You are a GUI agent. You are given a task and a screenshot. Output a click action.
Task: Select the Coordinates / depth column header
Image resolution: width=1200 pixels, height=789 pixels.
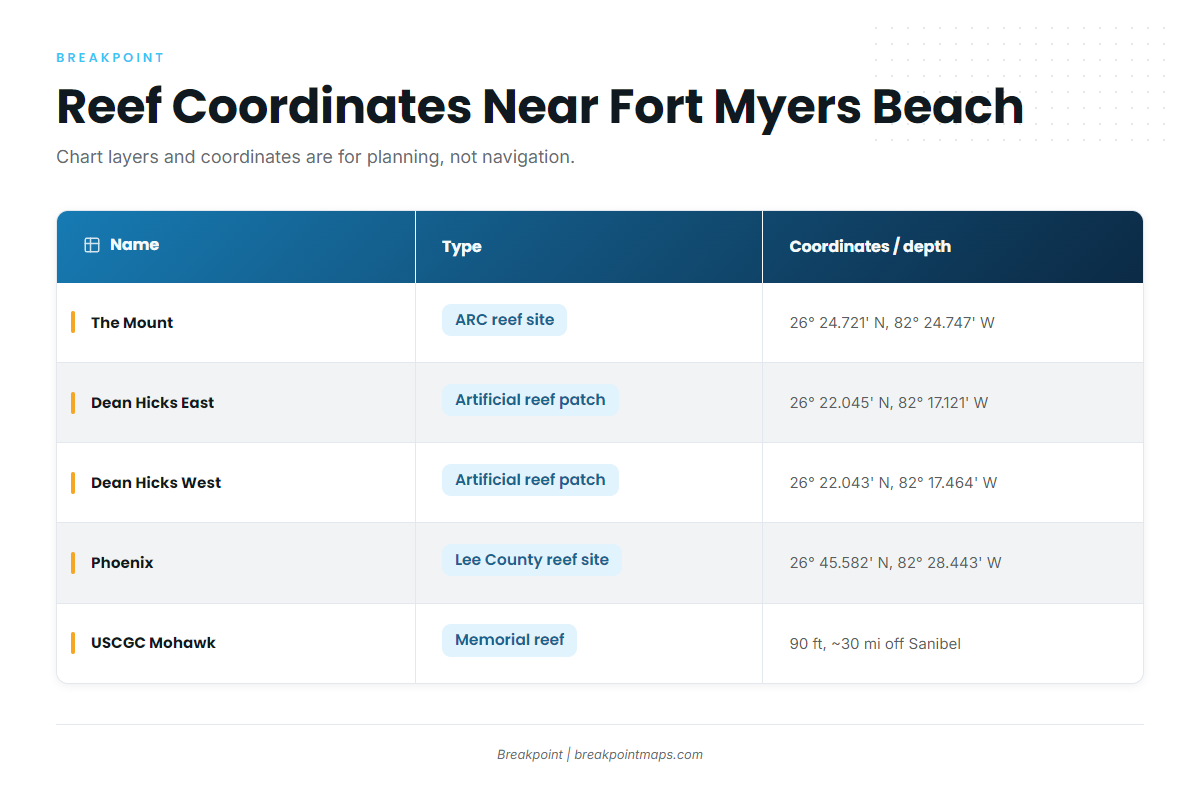click(953, 246)
